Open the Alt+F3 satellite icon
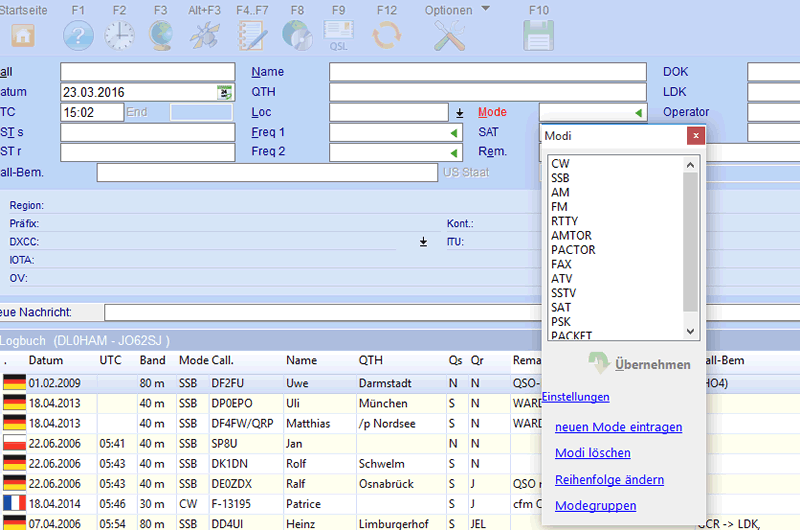Image resolution: width=800 pixels, height=530 pixels. [206, 36]
